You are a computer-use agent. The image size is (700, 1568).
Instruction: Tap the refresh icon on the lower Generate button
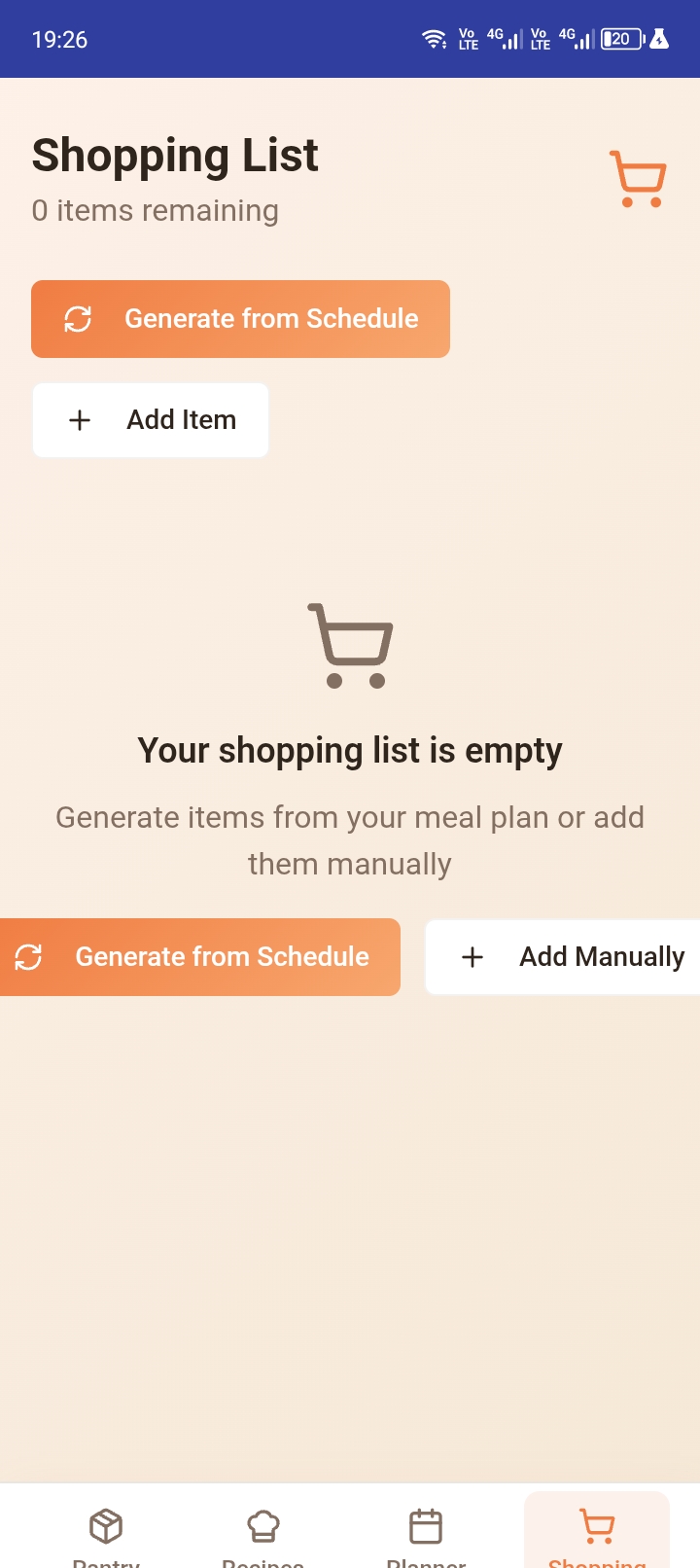[x=29, y=957]
